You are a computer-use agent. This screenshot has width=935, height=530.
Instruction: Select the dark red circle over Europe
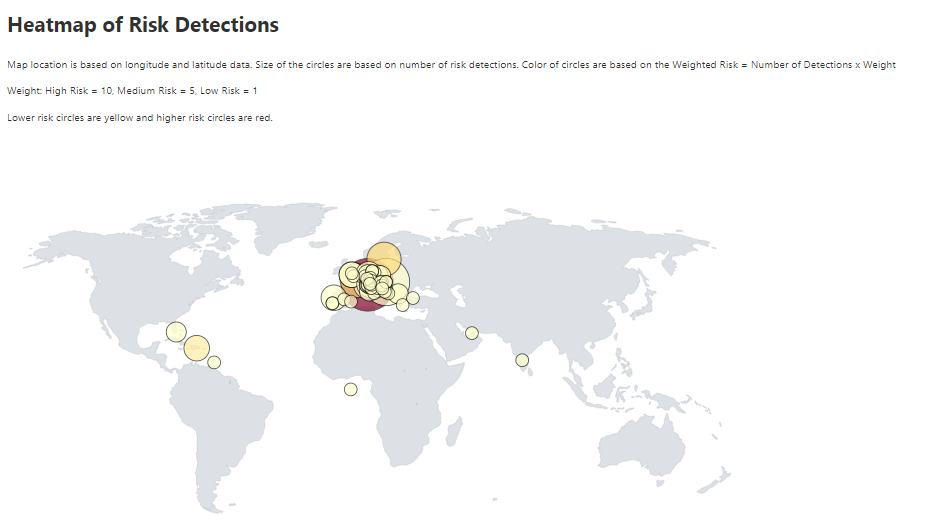pos(365,304)
